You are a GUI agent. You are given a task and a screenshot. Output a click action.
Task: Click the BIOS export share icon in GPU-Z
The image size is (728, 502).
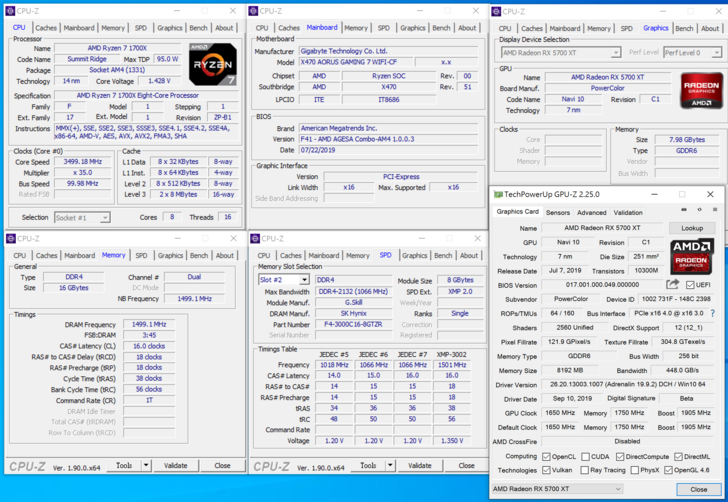673,285
